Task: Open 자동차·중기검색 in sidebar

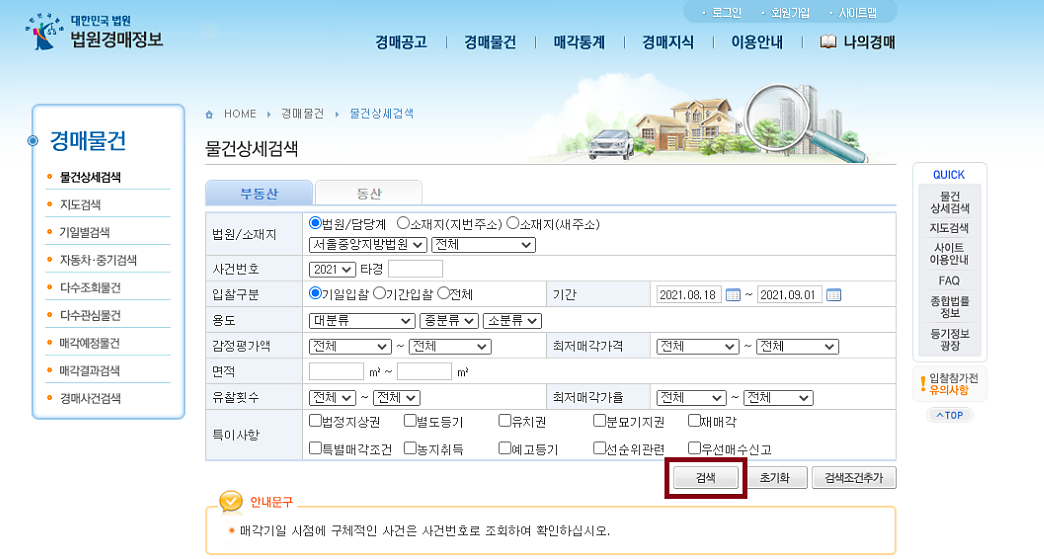Action: point(98,260)
